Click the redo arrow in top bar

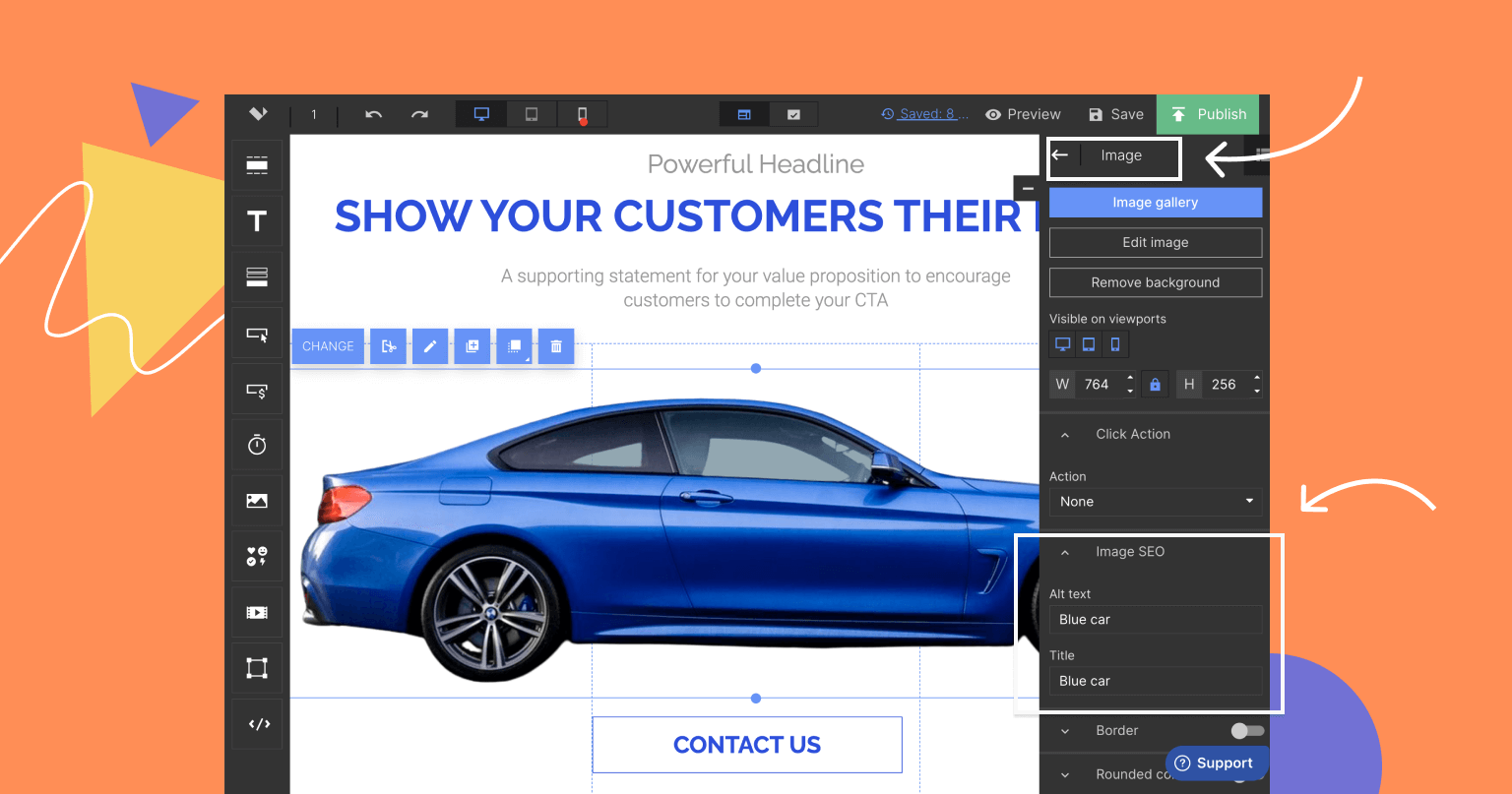tap(419, 114)
